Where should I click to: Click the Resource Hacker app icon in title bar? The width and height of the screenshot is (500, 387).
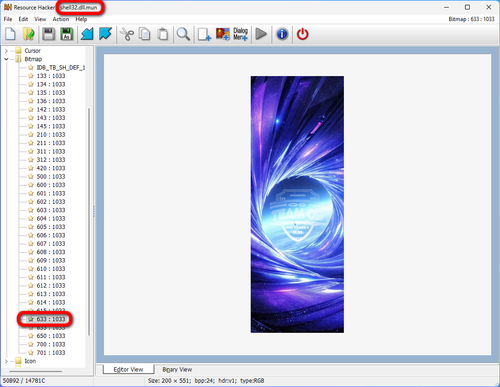(8, 7)
